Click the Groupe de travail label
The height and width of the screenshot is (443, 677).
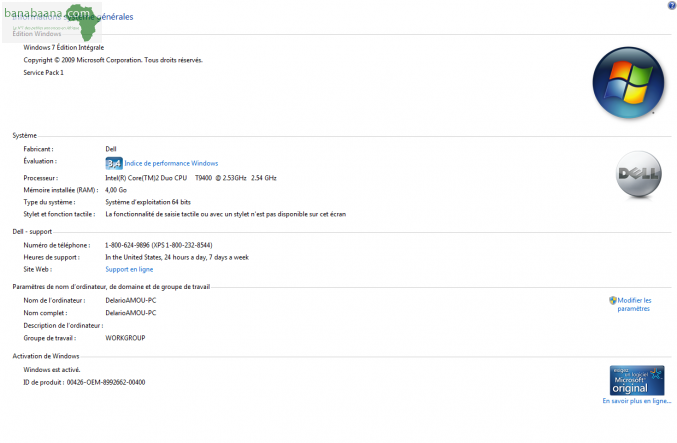pos(50,338)
